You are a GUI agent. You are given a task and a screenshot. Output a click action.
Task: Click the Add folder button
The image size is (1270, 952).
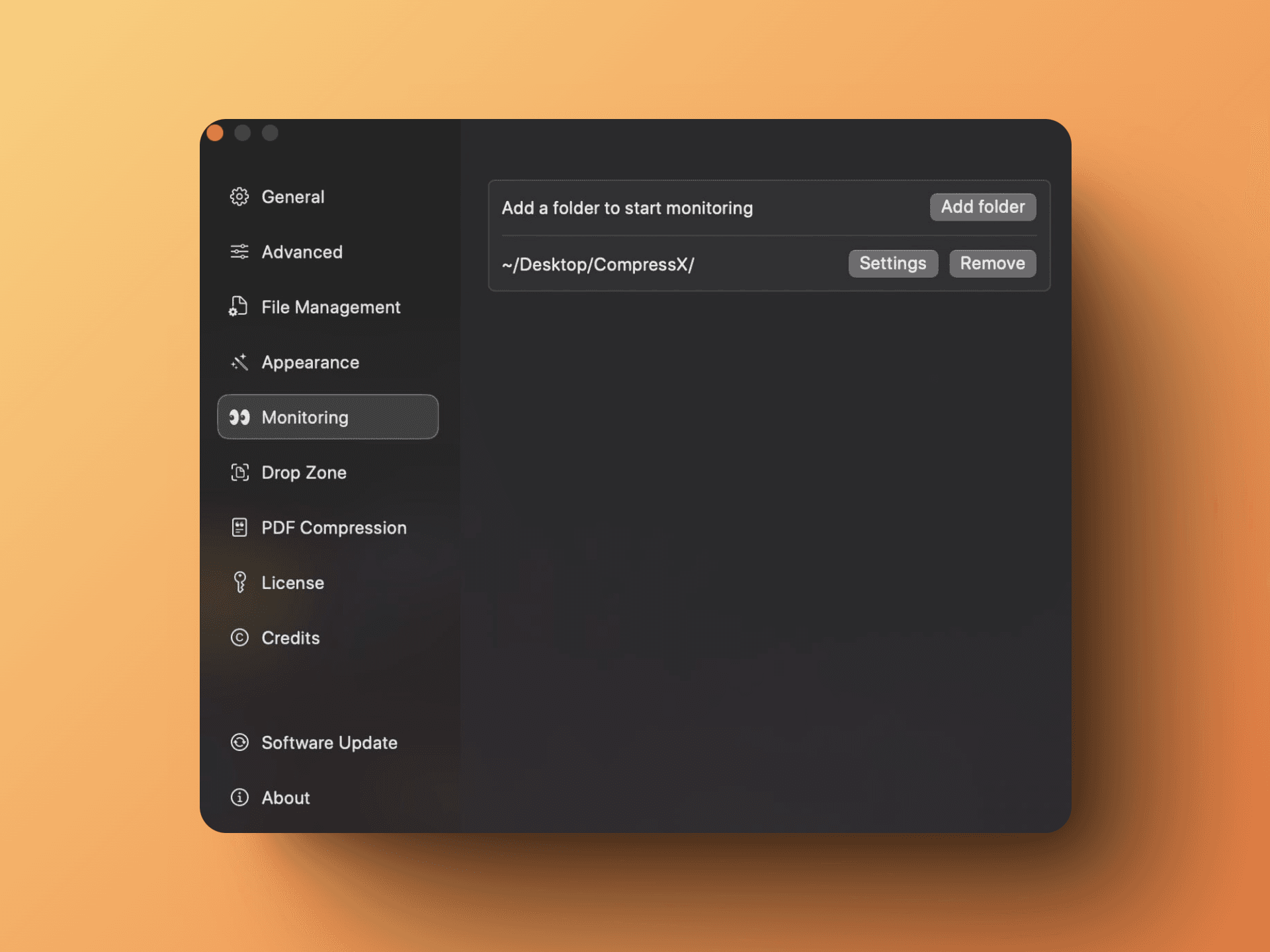pos(982,206)
